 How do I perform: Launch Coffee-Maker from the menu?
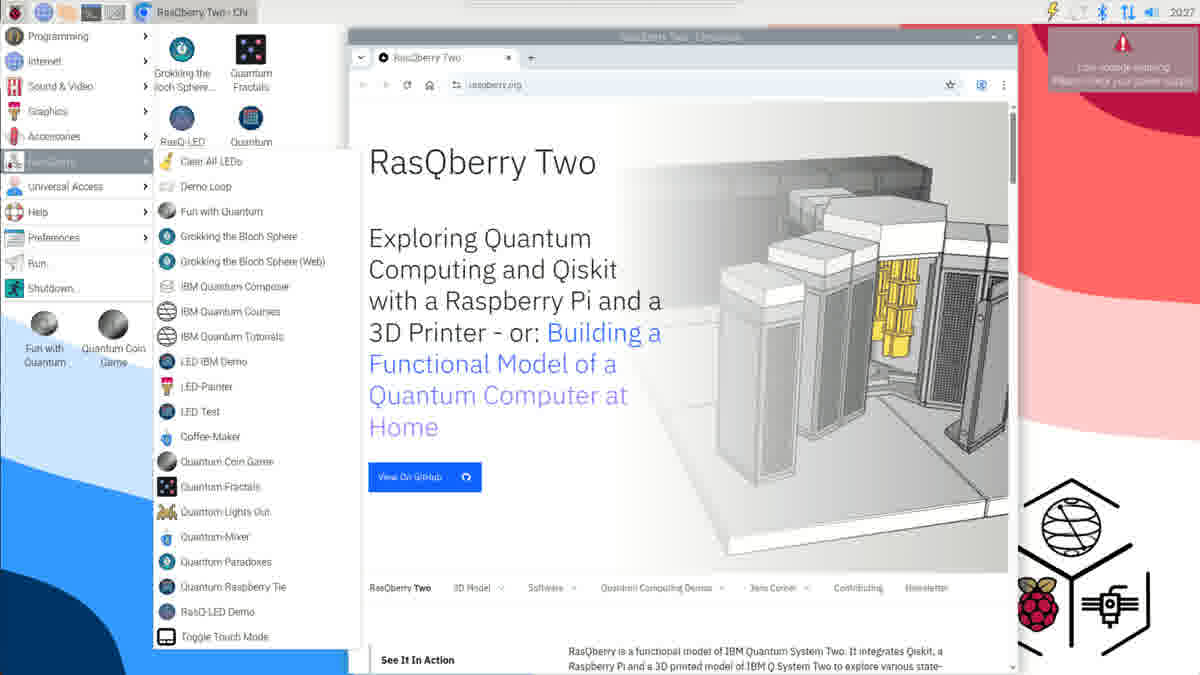(x=257, y=436)
